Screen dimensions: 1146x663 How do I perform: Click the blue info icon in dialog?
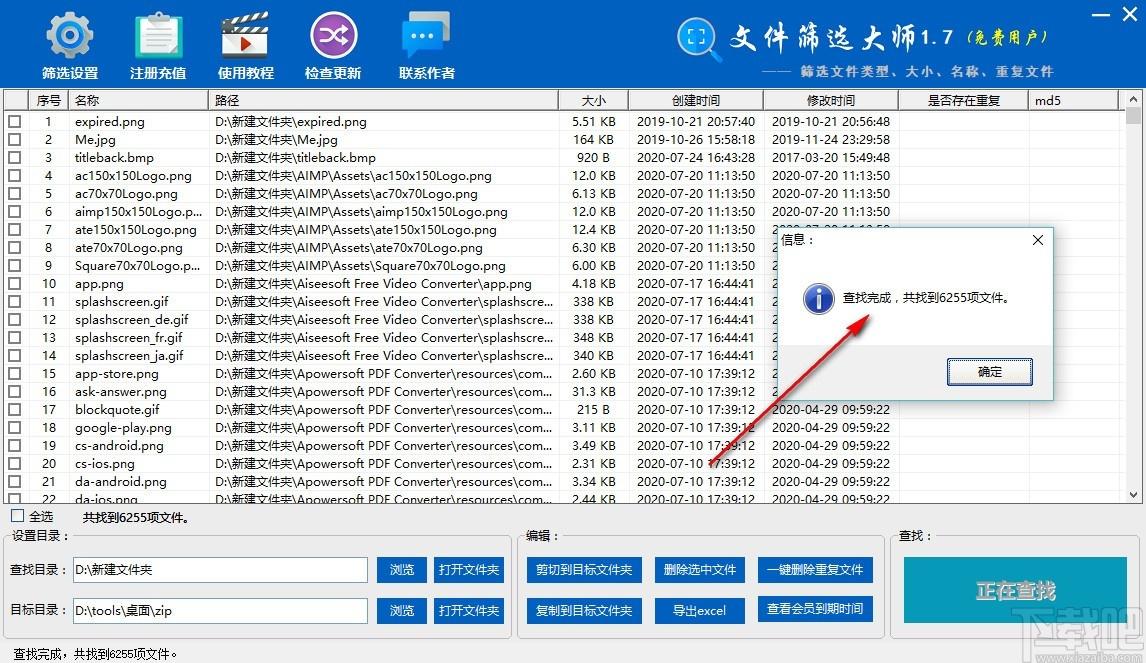[x=819, y=298]
